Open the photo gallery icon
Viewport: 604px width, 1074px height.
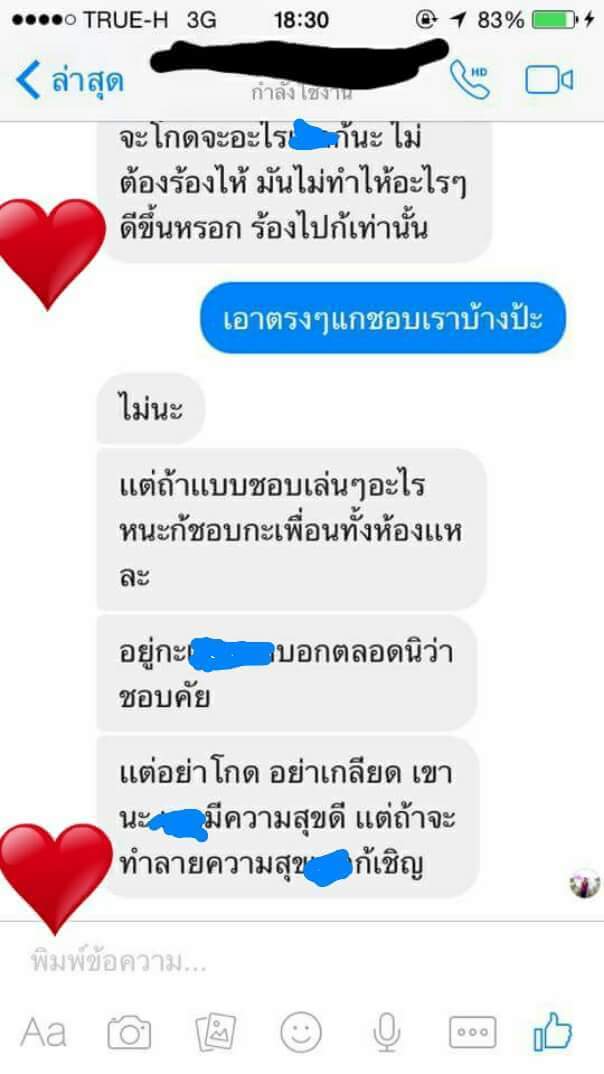216,1032
